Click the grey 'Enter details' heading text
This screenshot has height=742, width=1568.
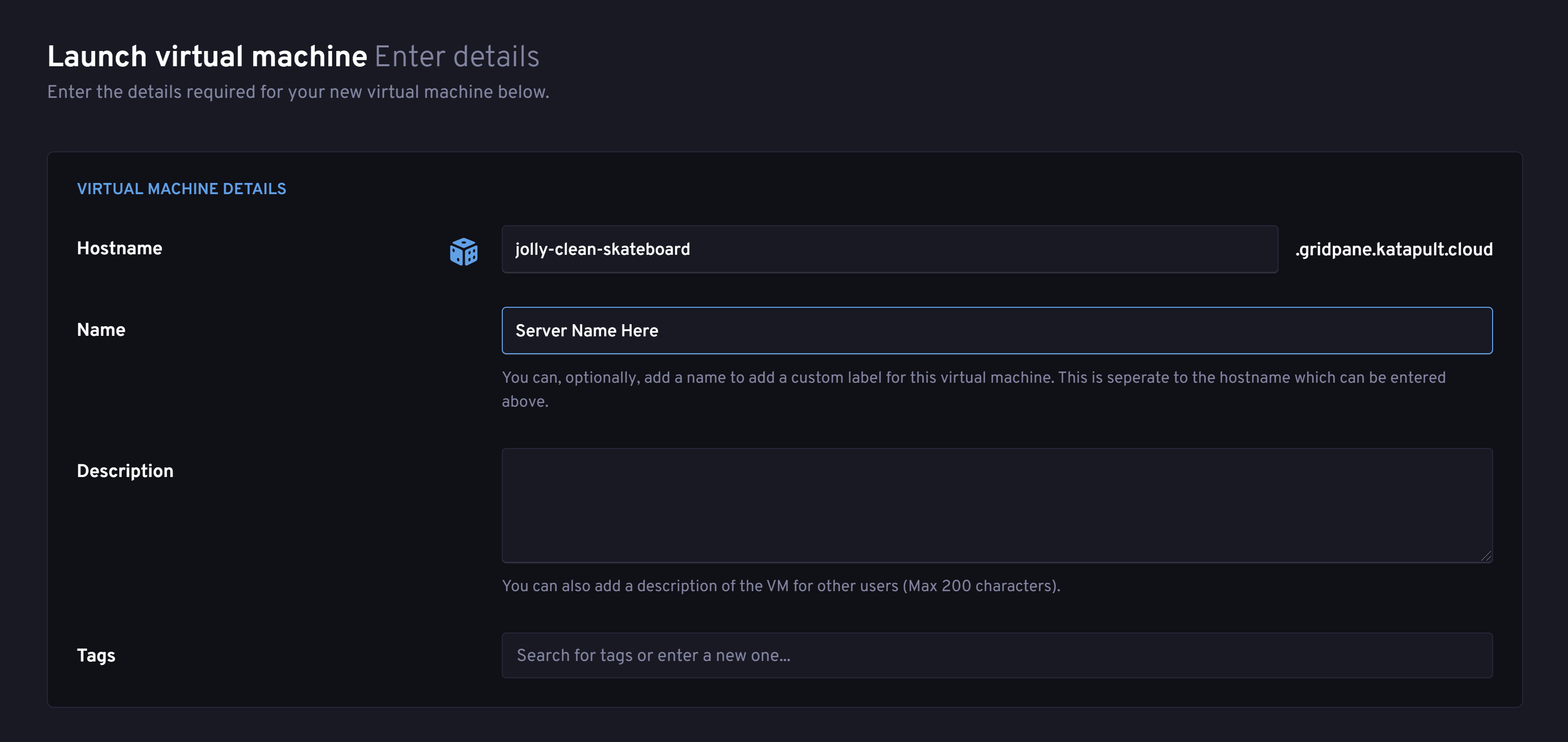pyautogui.click(x=456, y=57)
